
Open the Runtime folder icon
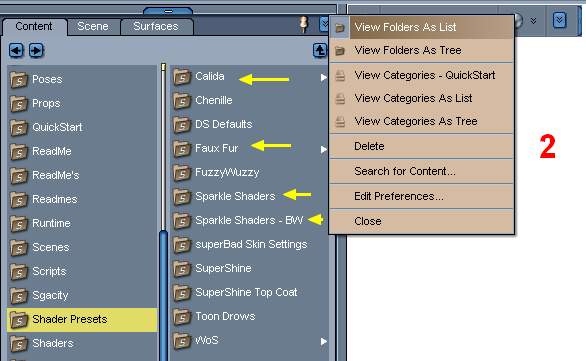(19, 223)
